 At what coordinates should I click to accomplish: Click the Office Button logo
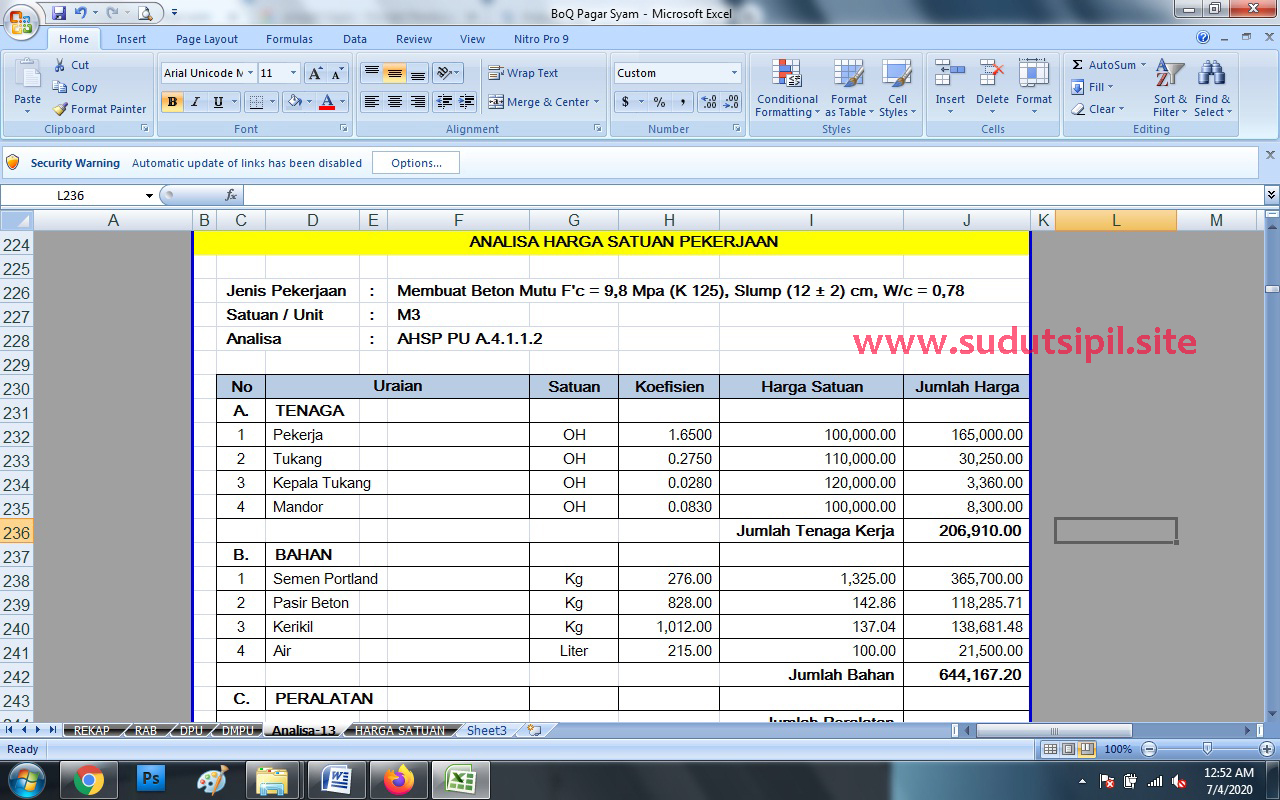coord(20,20)
